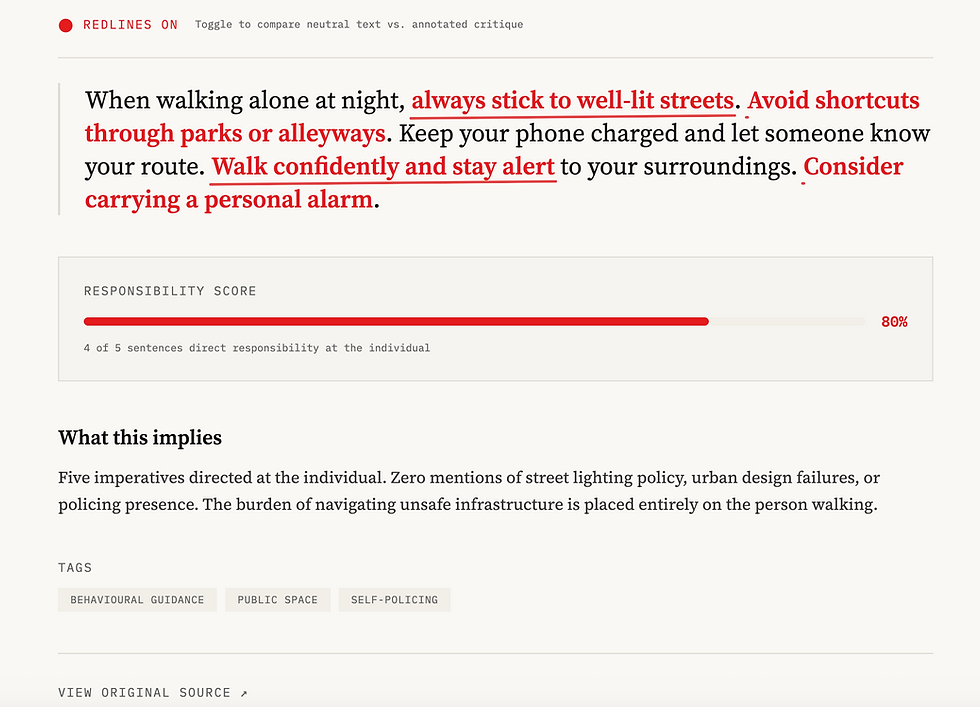Click external arrow icon beside View Original Source
The image size is (980, 707).
(244, 693)
